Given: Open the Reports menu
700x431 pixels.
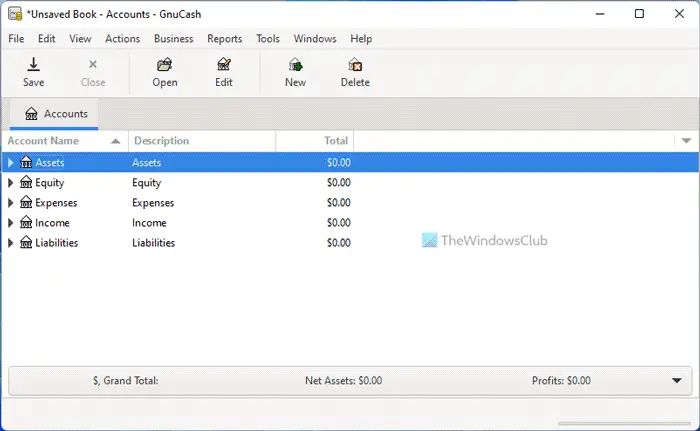Looking at the screenshot, I should [225, 39].
